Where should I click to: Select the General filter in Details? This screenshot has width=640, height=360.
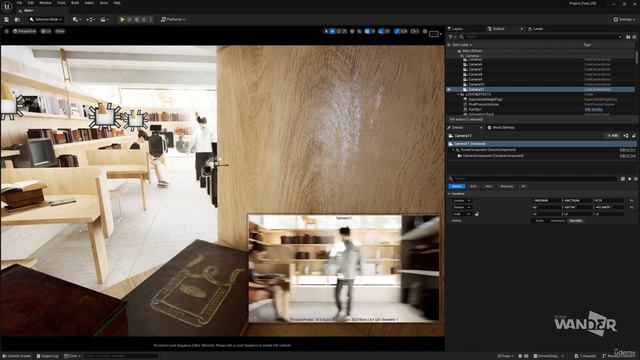tap(456, 187)
